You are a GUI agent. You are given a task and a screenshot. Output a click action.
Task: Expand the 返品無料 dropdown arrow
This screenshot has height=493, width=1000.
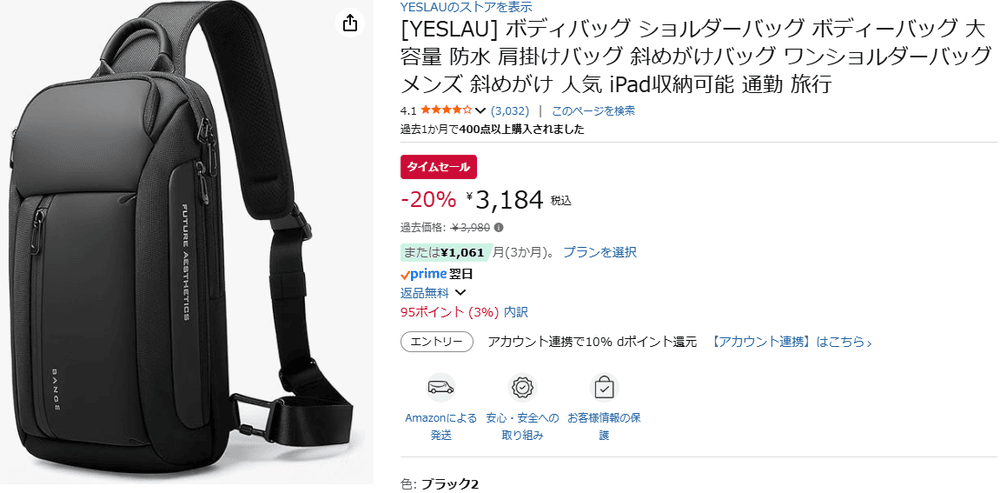point(461,293)
